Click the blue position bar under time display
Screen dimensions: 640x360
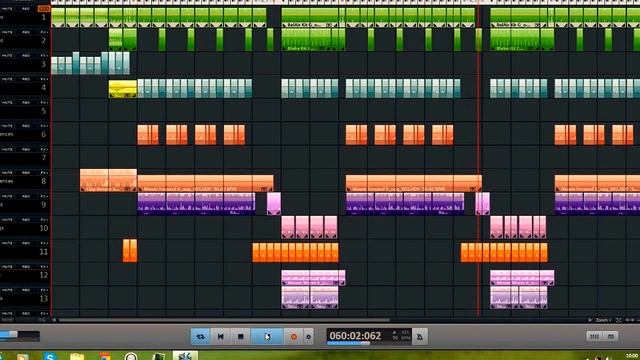[348, 343]
